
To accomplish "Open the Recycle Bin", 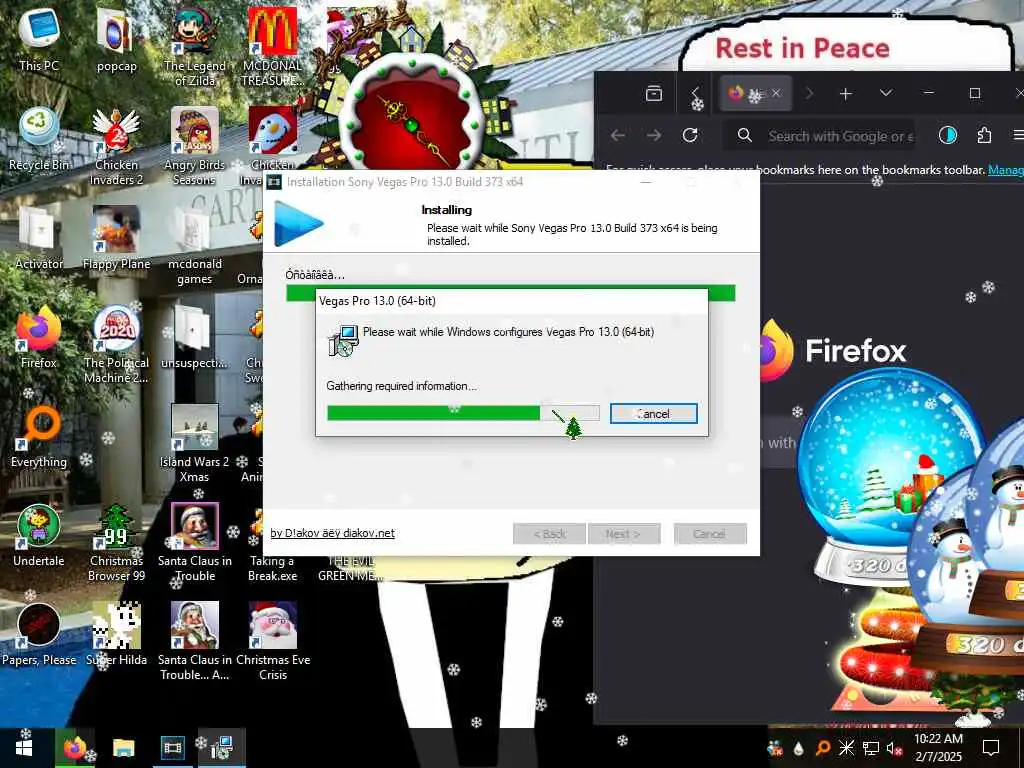I will pyautogui.click(x=39, y=138).
